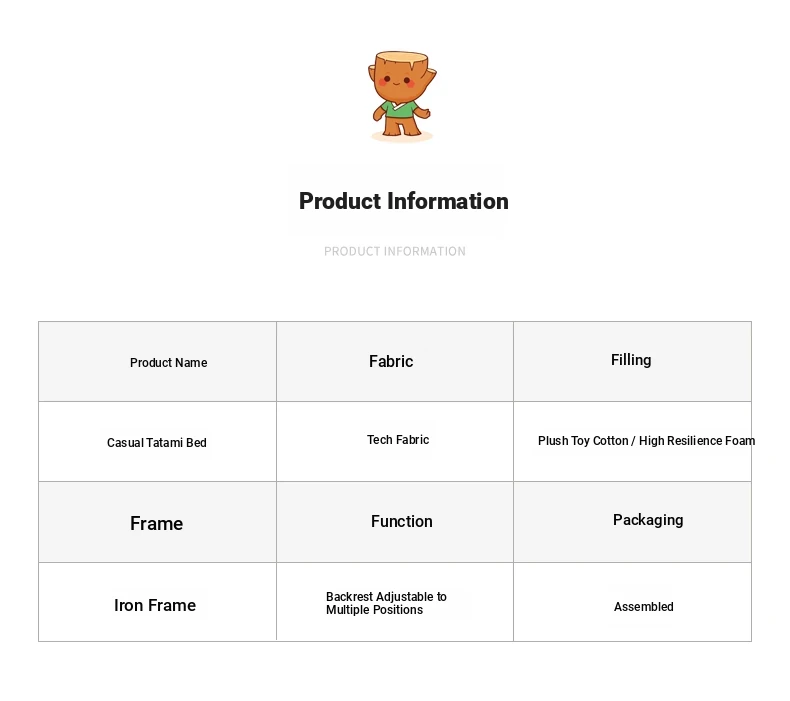Click the mascot's flat stump head top
This screenshot has width=790, height=701.
pos(402,56)
